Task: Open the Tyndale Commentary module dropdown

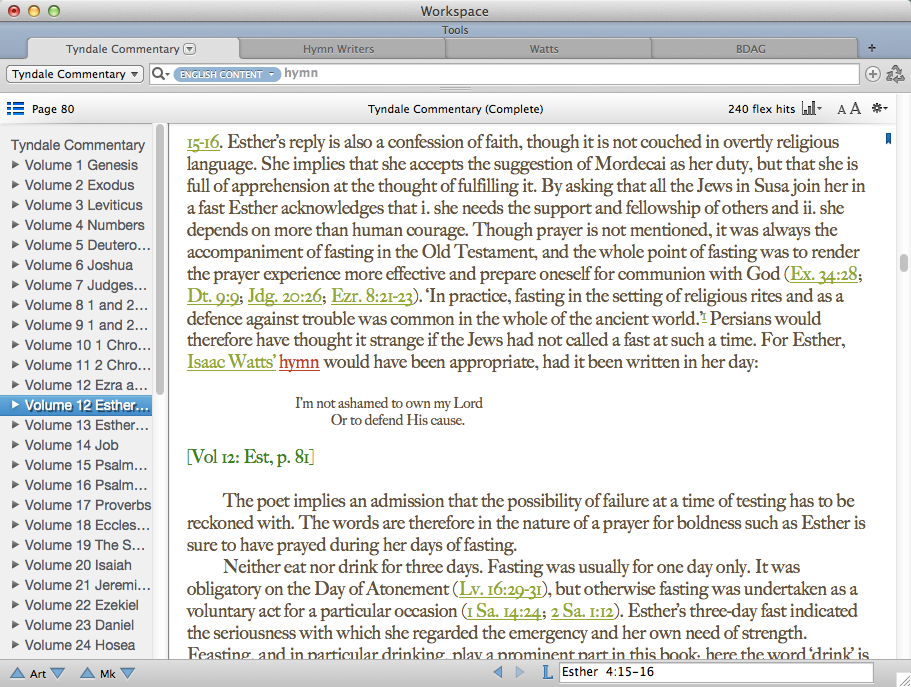Action: pyautogui.click(x=74, y=74)
